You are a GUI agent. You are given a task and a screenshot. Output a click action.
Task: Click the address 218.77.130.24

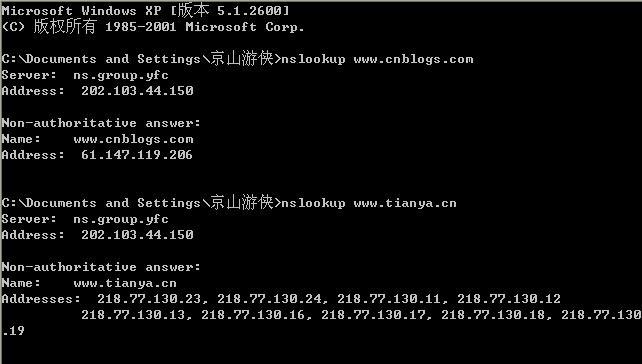click(x=269, y=299)
